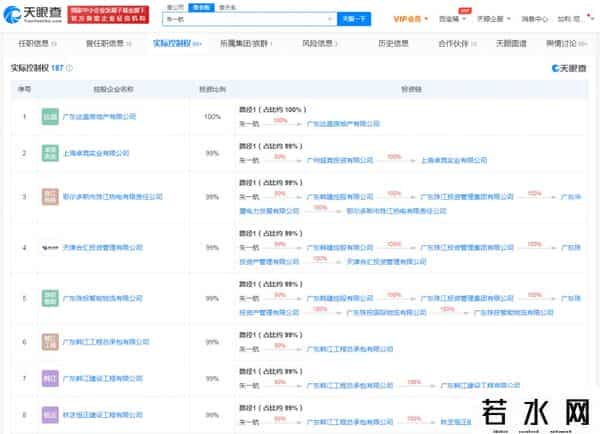Open the row 5 company name link
The image size is (600, 434).
tap(103, 299)
